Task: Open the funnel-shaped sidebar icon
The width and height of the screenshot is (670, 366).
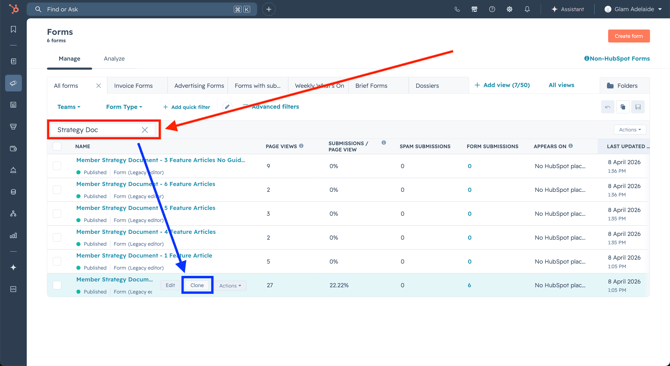Action: pyautogui.click(x=13, y=127)
